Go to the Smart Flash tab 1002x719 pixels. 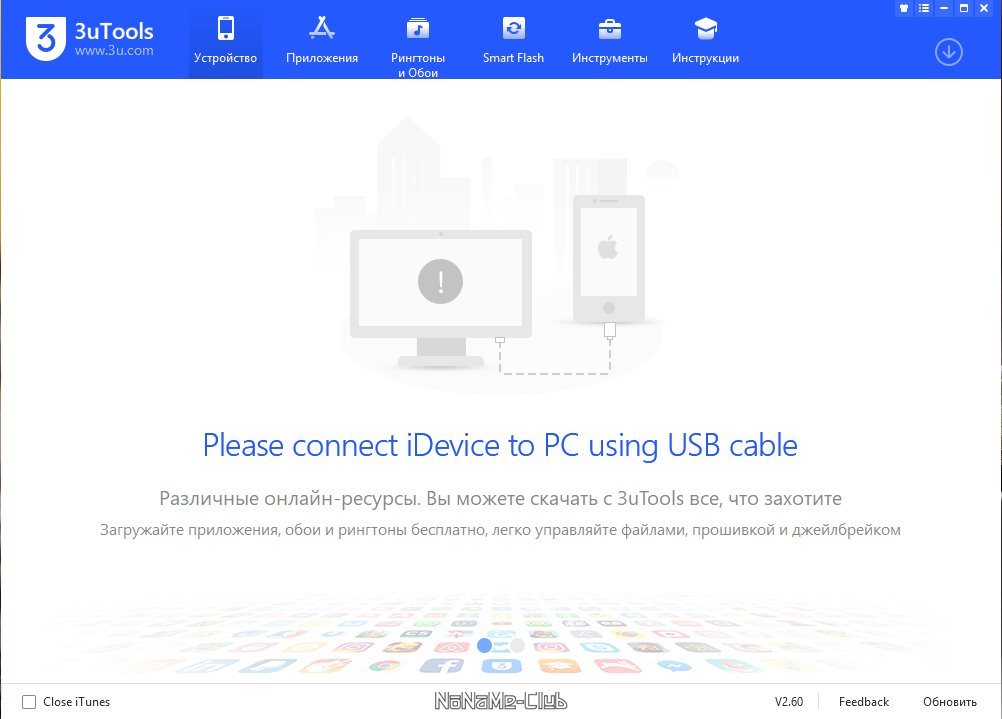tap(513, 41)
